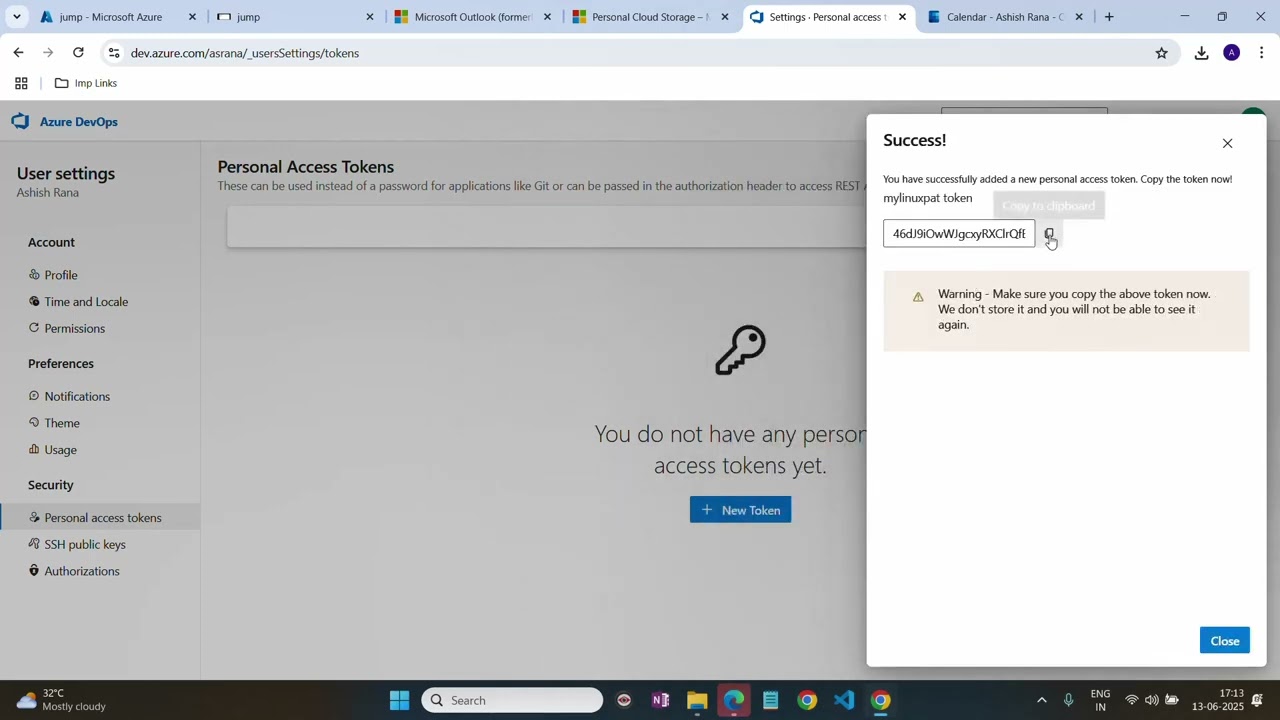This screenshot has height=720, width=1280.
Task: Click 'mylinuxpat token' label
Action: [928, 198]
